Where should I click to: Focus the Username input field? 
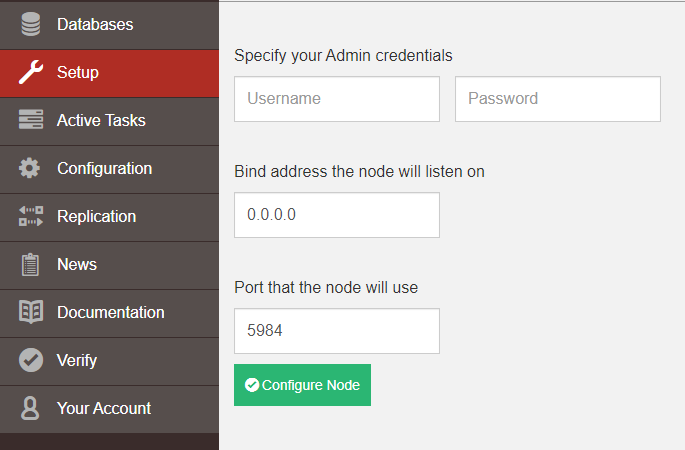tap(337, 99)
